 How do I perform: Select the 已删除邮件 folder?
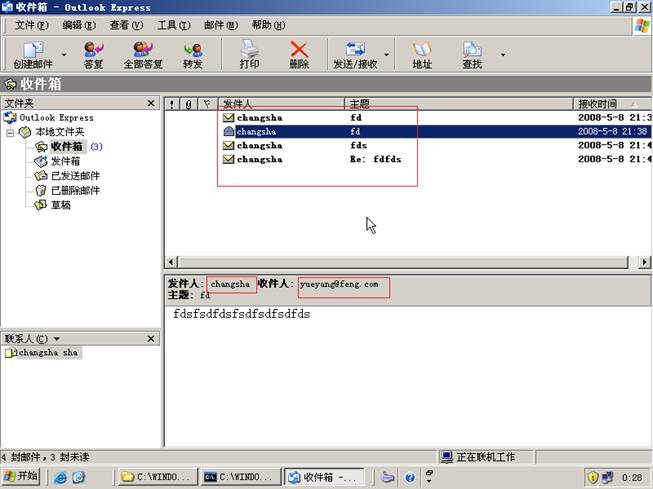coord(74,190)
